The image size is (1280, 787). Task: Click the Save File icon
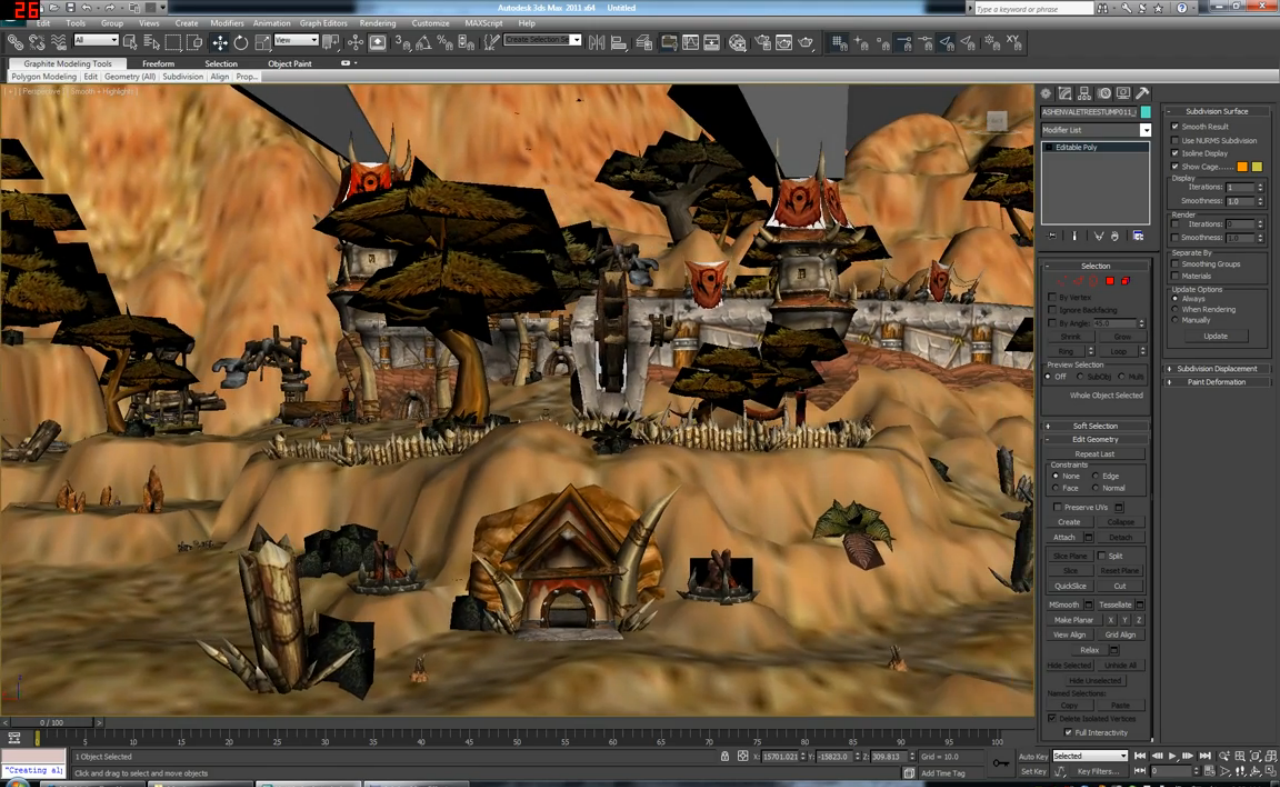pos(71,7)
